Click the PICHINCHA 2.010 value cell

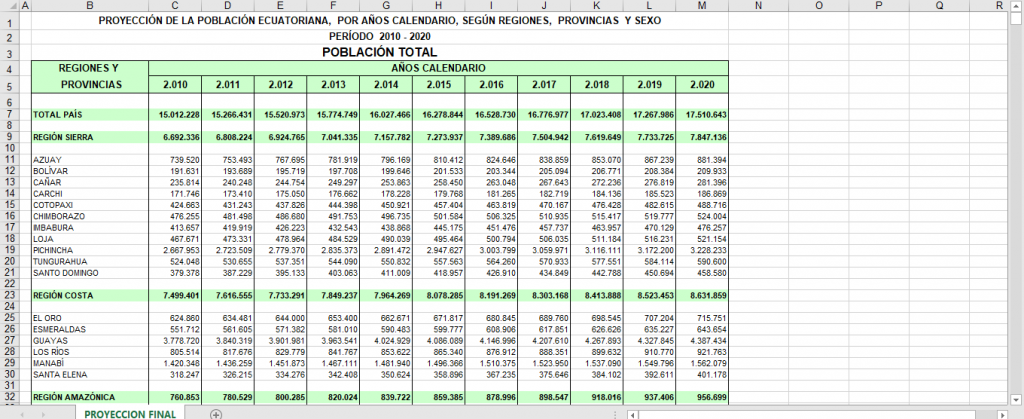(175, 251)
